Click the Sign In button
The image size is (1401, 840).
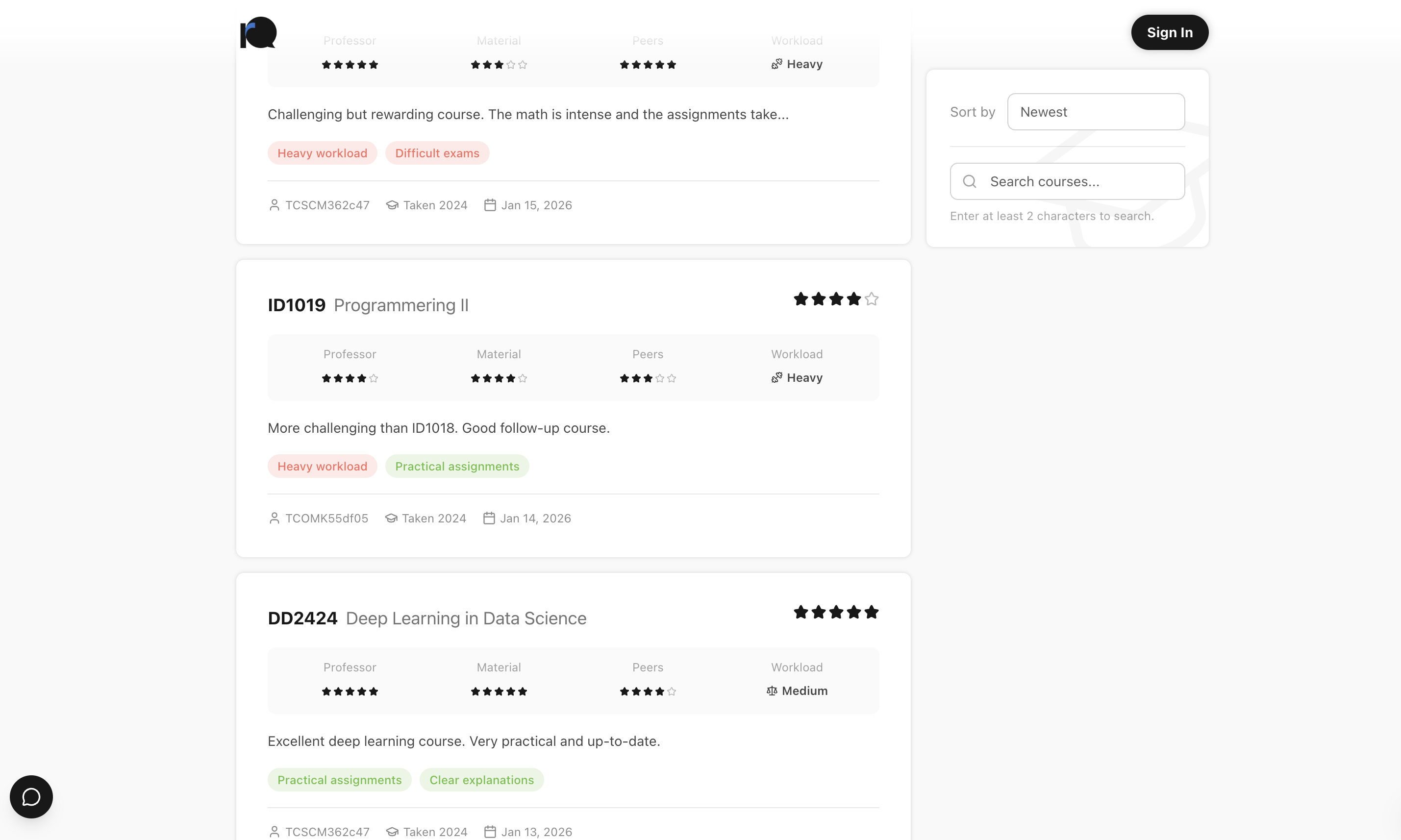[1170, 33]
